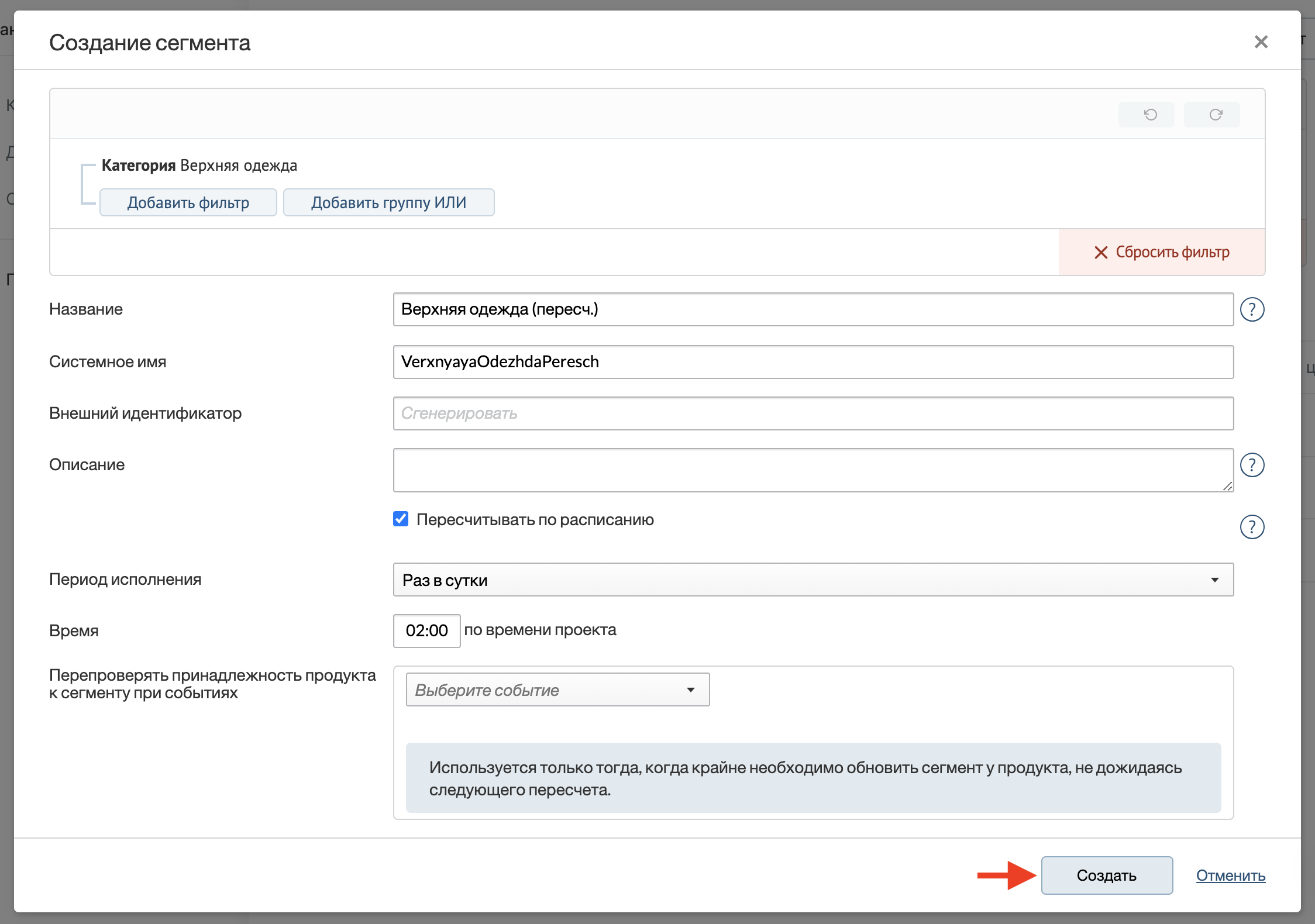Click the resize handle of Описание textarea
Image resolution: width=1315 pixels, height=924 pixels.
(1227, 486)
